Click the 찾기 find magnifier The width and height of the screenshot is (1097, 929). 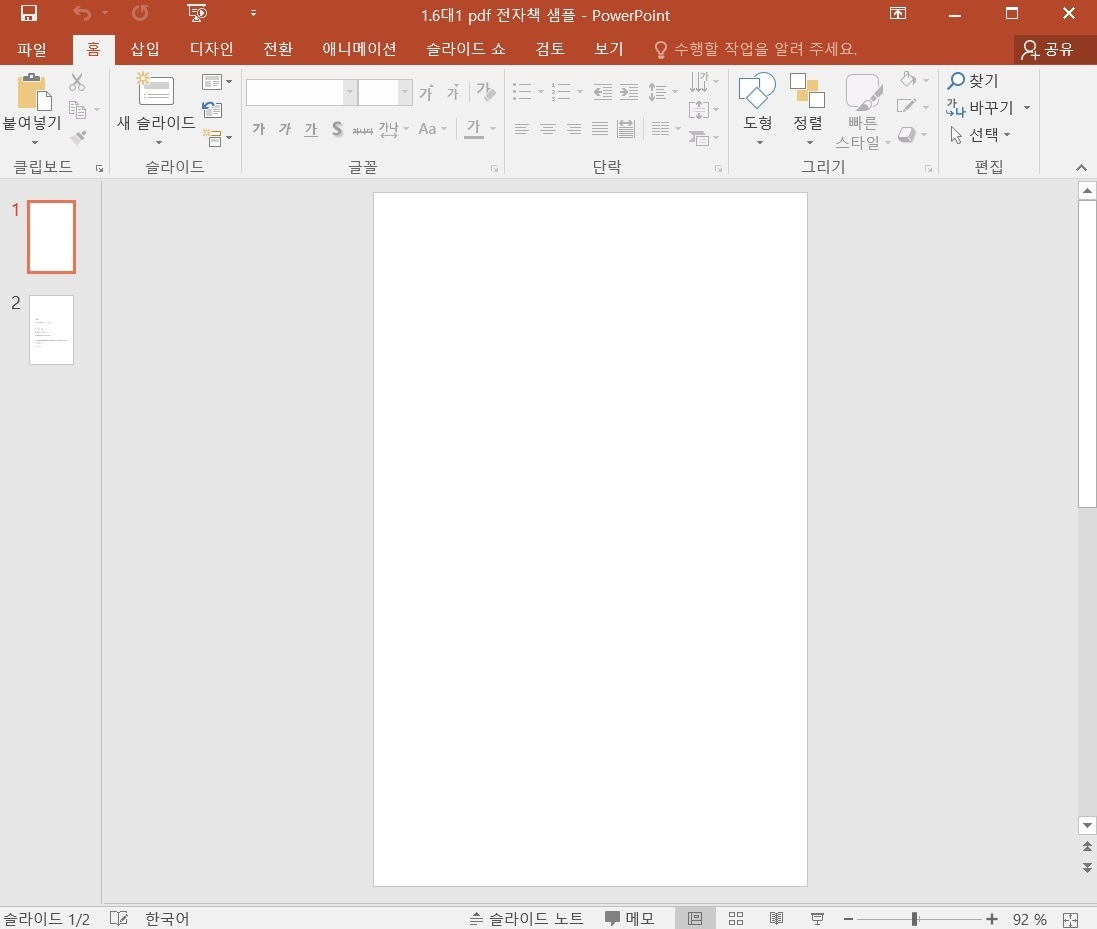(x=956, y=80)
